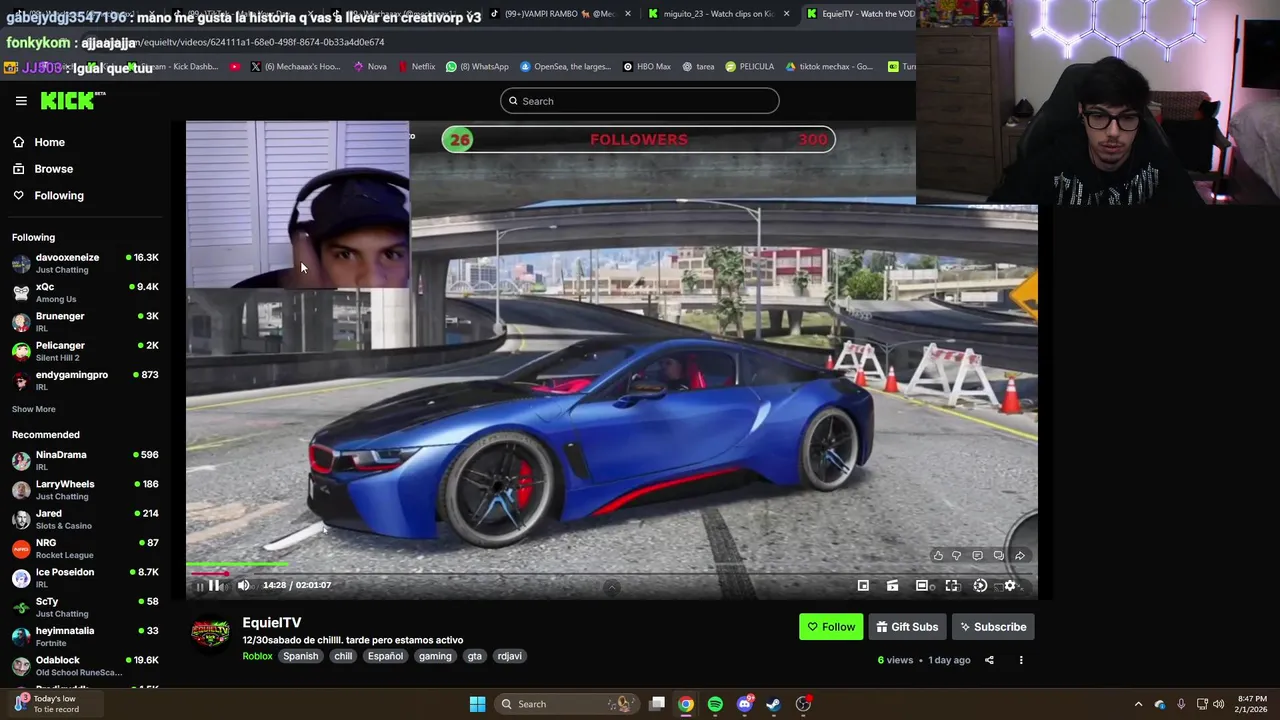Expand the player chevron-up handle
Viewport: 1280px width, 720px height.
tap(612, 587)
